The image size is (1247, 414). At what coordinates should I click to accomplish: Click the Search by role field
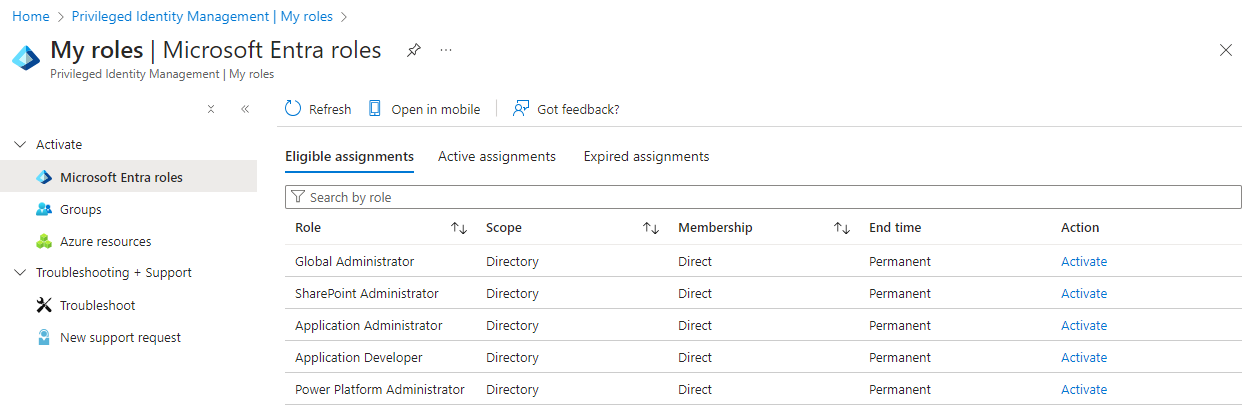[x=760, y=197]
